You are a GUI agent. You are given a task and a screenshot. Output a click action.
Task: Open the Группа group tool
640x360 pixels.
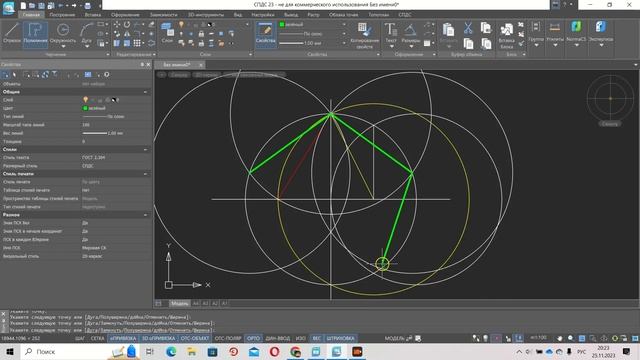click(536, 33)
